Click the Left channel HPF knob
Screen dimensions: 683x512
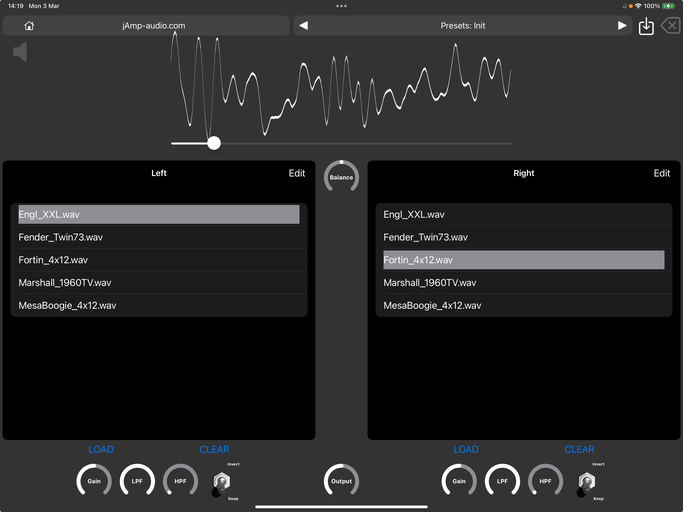click(x=180, y=481)
